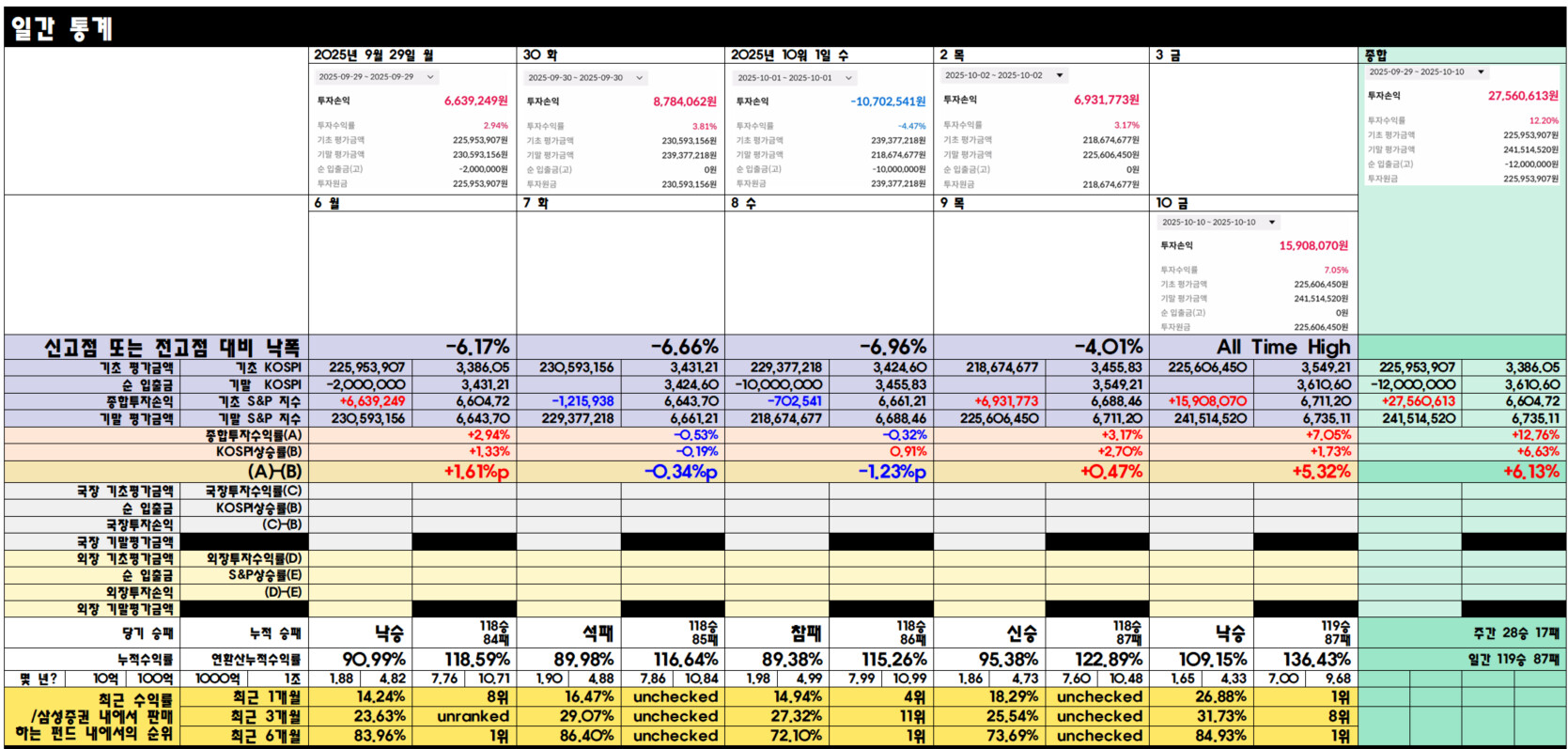Open the 2025-09-29 ~ 2025-10-10 date range dropdown

[x=1427, y=71]
